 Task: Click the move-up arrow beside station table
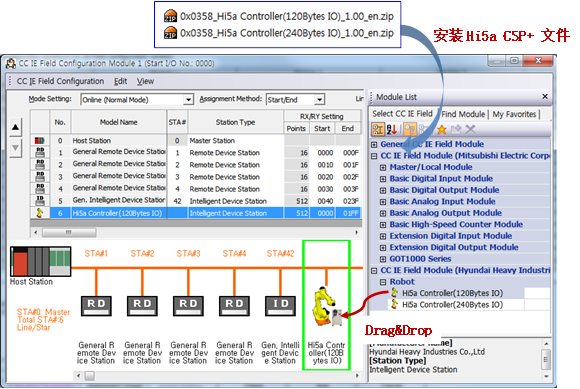15,128
